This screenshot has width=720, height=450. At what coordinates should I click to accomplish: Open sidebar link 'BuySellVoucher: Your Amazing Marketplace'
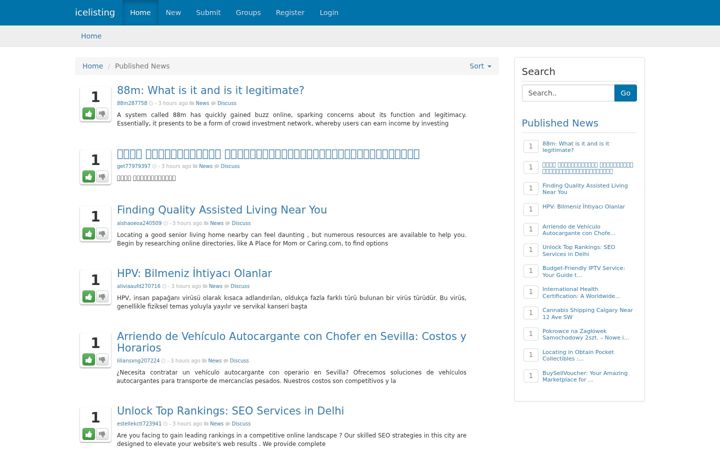tap(585, 377)
